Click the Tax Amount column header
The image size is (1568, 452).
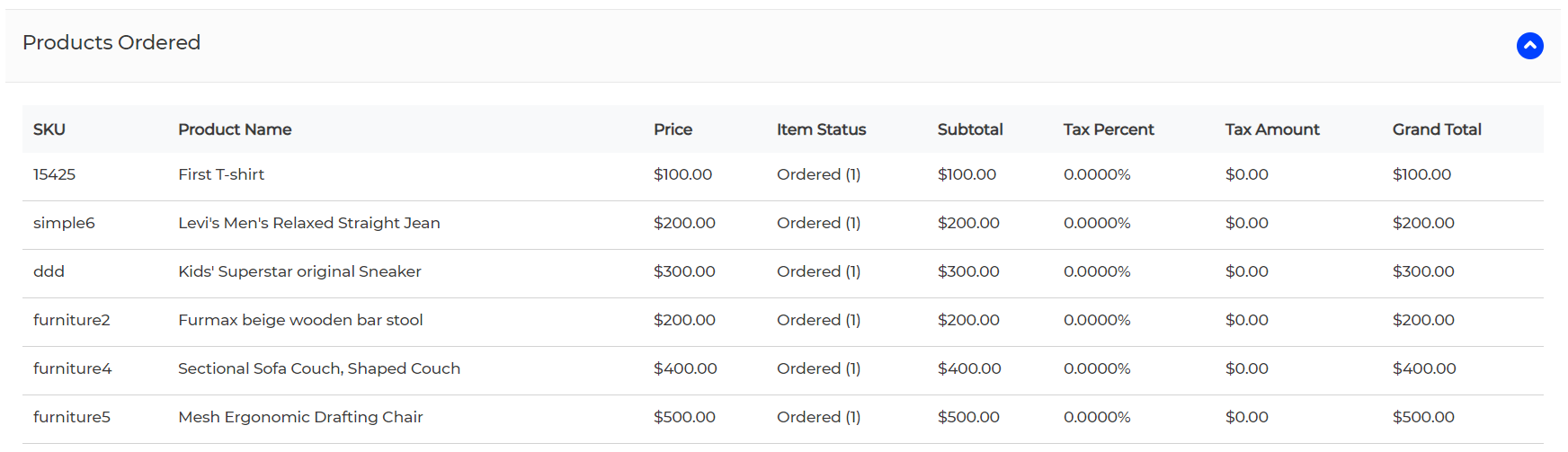1272,129
